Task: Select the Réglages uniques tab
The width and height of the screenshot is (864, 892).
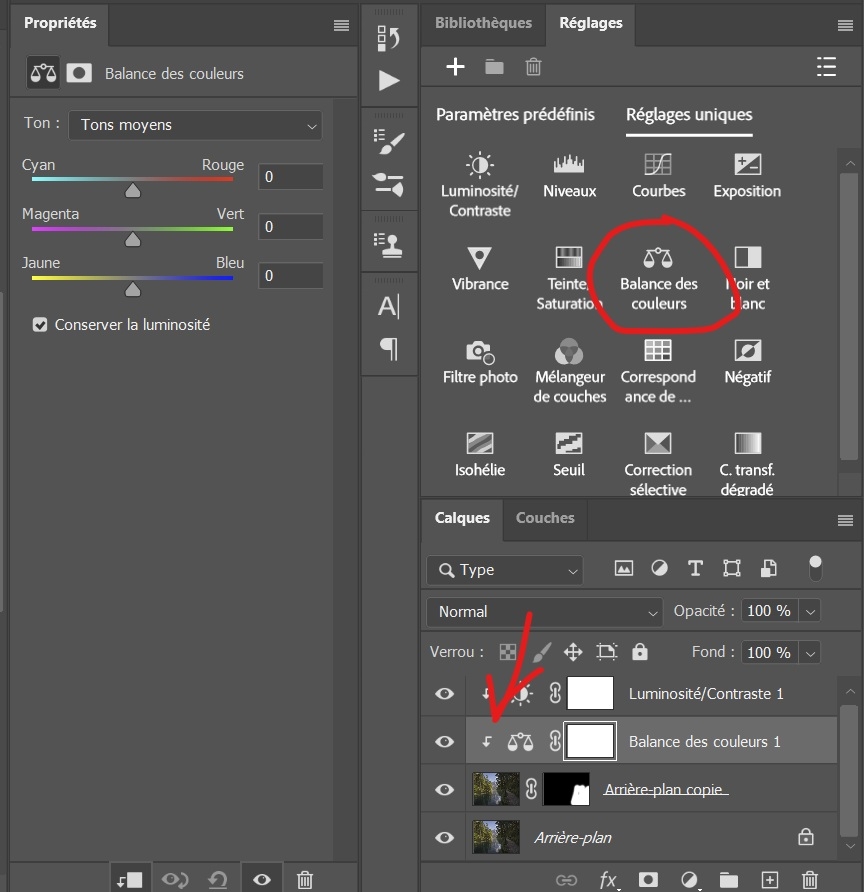Action: (x=689, y=114)
